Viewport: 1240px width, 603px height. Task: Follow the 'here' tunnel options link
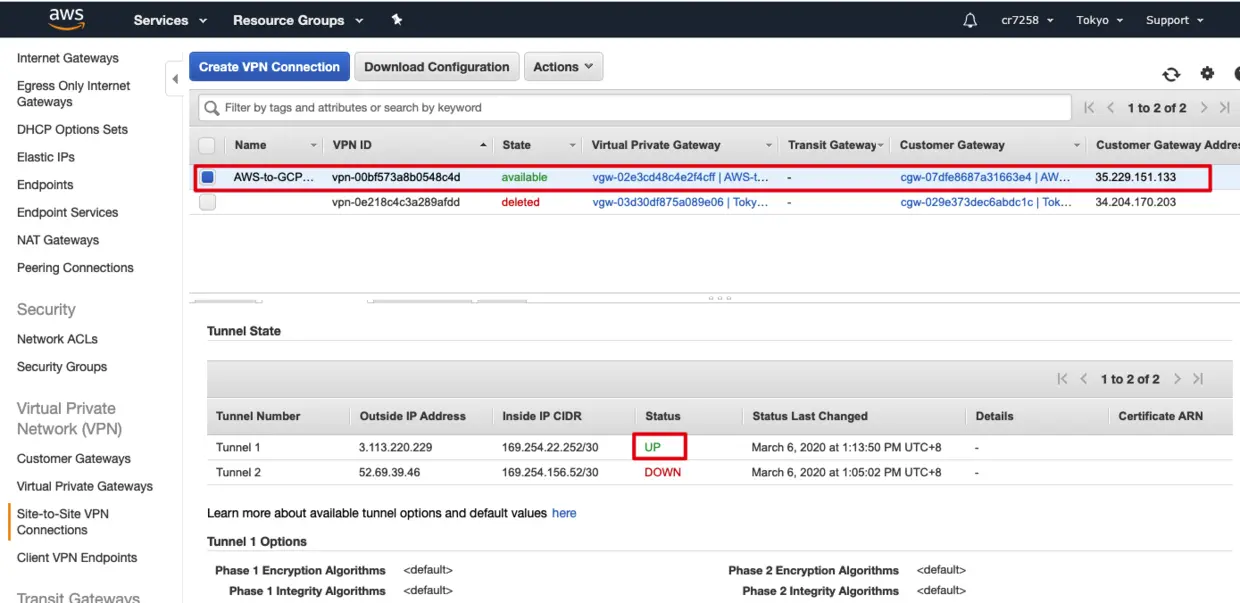tap(564, 513)
